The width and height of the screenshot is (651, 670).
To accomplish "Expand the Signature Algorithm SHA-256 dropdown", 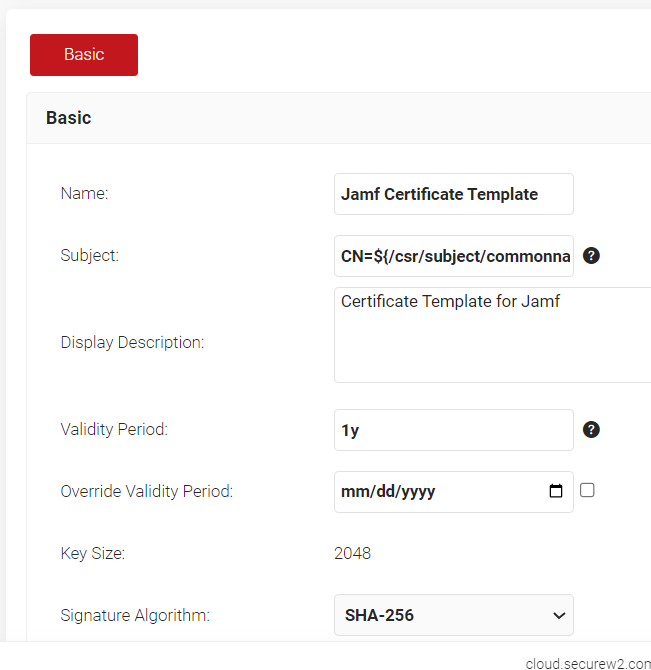I will 453,615.
